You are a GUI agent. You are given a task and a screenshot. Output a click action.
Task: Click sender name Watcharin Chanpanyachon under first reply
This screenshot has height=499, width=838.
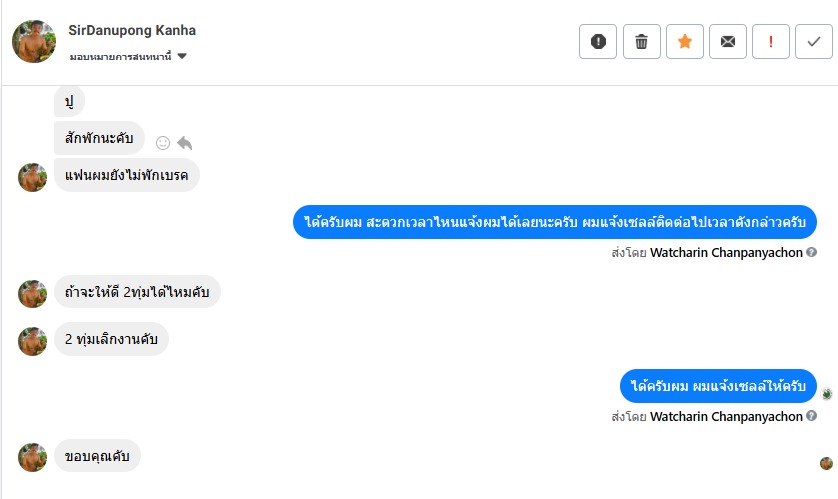tap(726, 253)
